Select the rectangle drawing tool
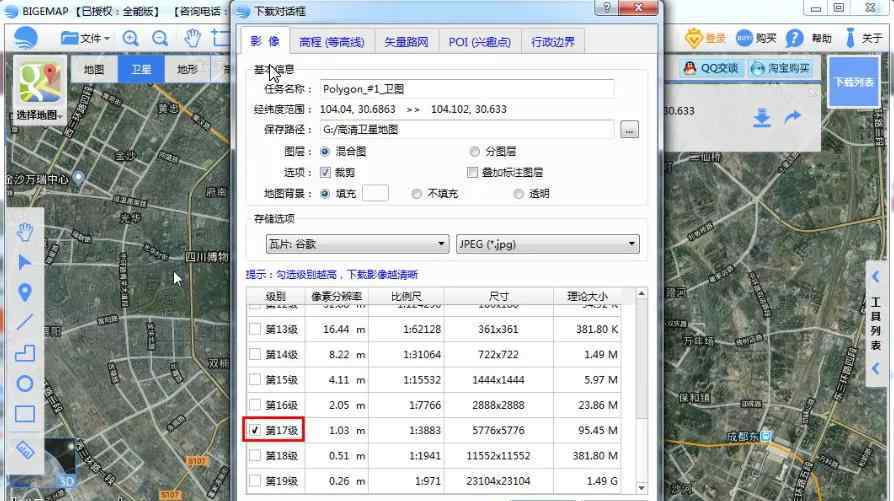 [x=25, y=414]
